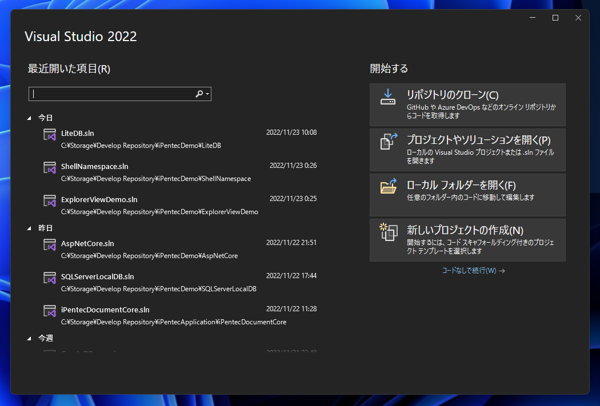Open ShellNamespace.sln from recent list
This screenshot has width=600, height=406.
click(x=180, y=172)
